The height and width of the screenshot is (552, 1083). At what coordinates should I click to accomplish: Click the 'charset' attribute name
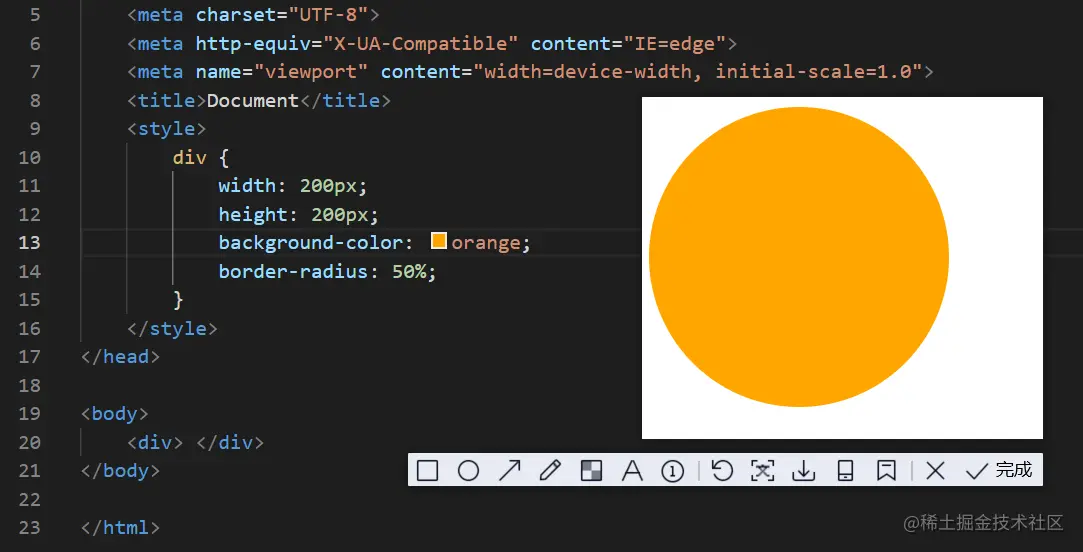[x=236, y=14]
